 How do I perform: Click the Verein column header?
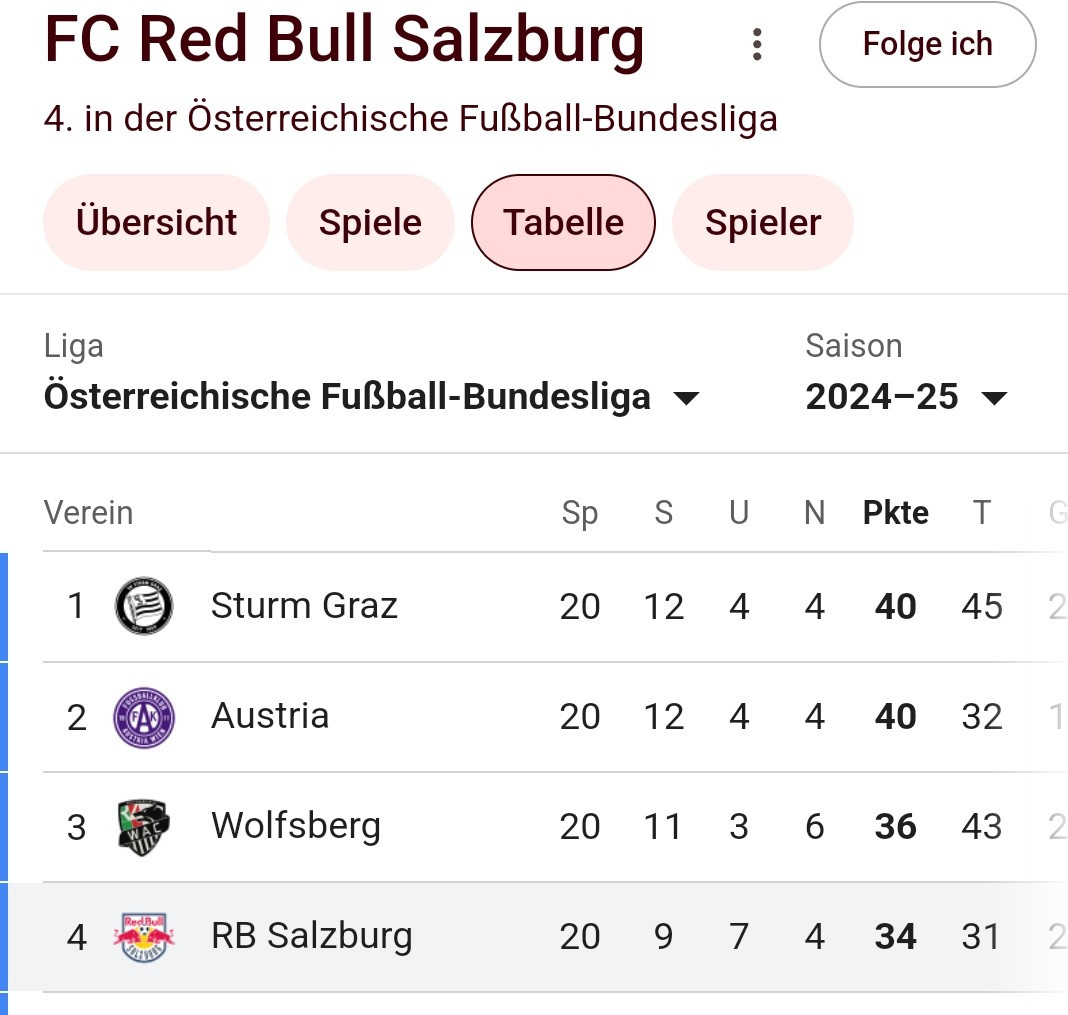[x=88, y=513]
